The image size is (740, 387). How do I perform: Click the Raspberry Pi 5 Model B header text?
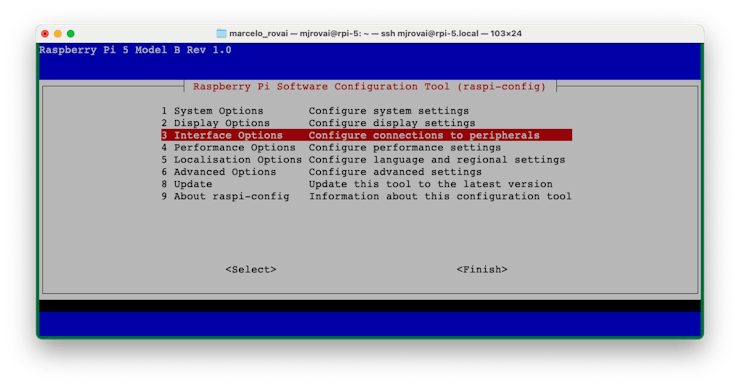[135, 50]
